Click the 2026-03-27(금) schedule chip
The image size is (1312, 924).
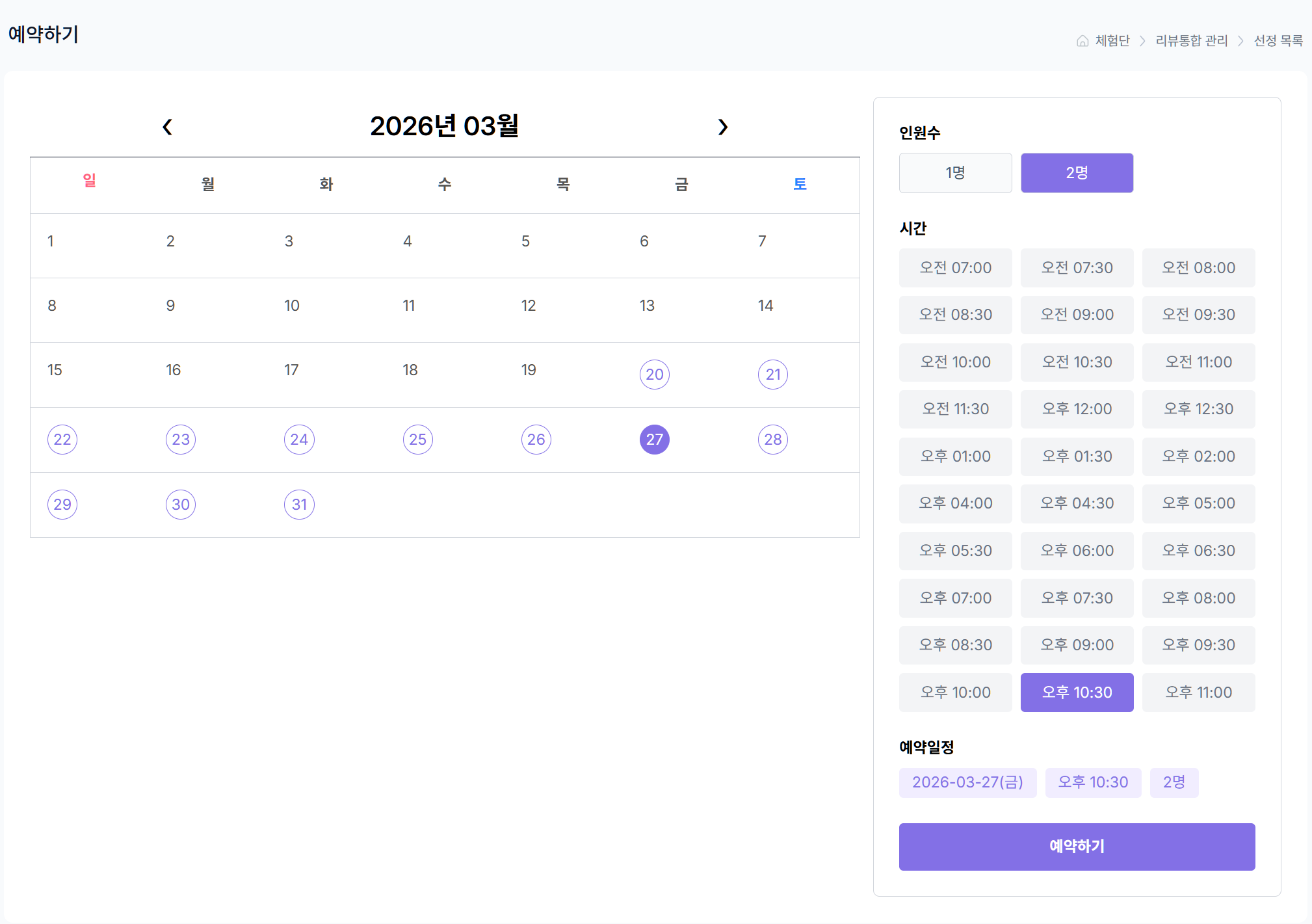[967, 782]
